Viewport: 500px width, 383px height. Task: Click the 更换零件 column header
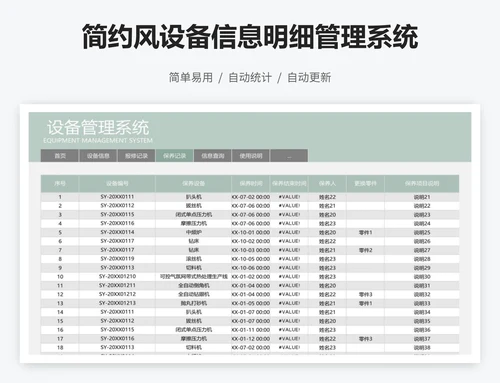(365, 183)
